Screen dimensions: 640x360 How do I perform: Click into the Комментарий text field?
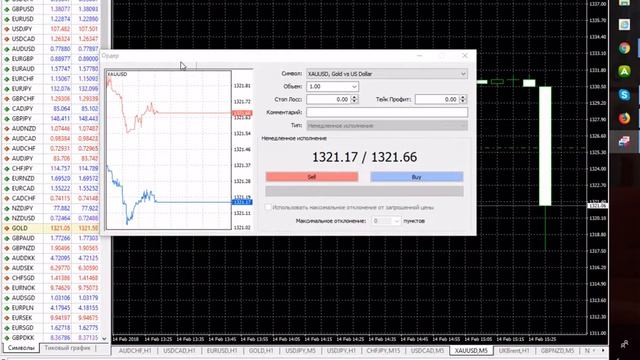[387, 112]
